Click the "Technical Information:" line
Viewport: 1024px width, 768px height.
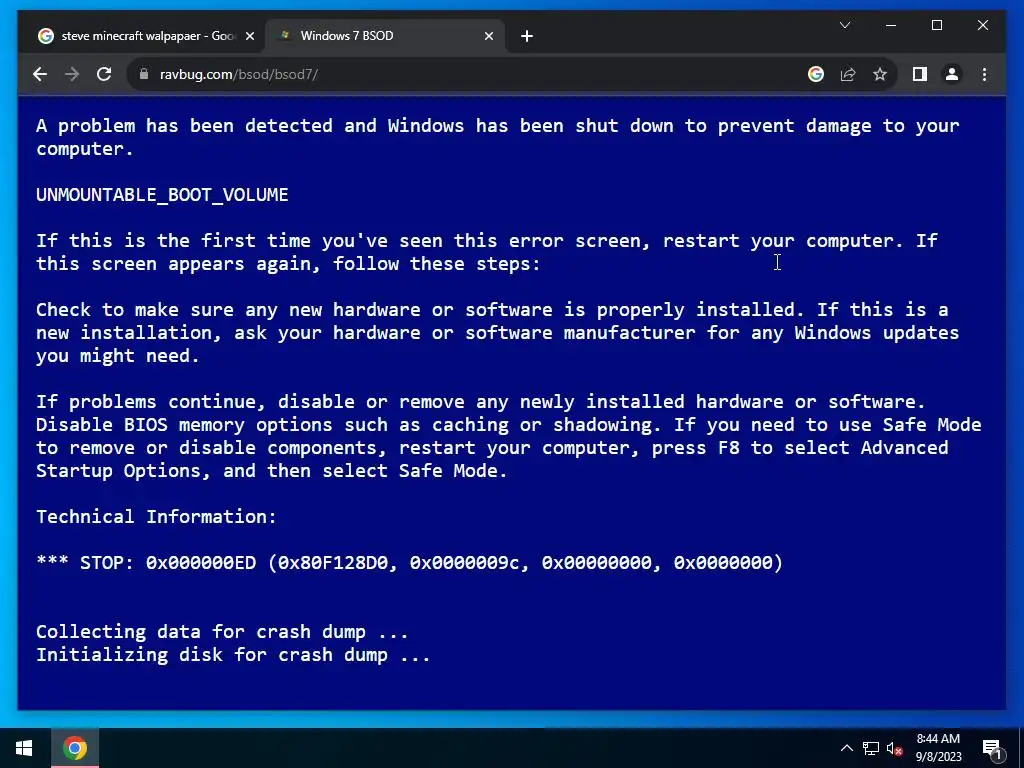(156, 517)
